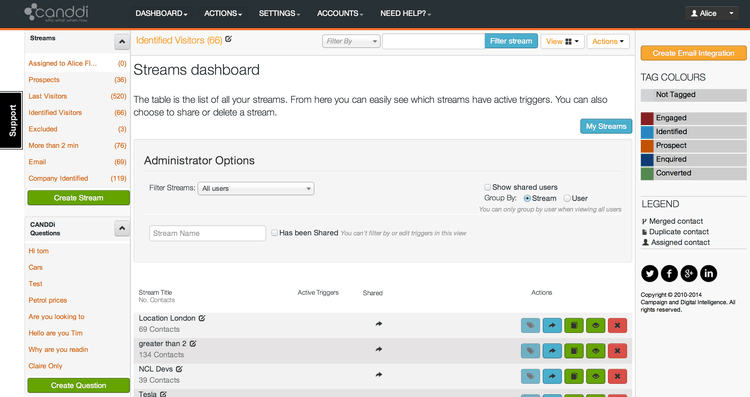The width and height of the screenshot is (750, 397).
Task: Open the Last Visitors stream link
Action: tap(48, 96)
